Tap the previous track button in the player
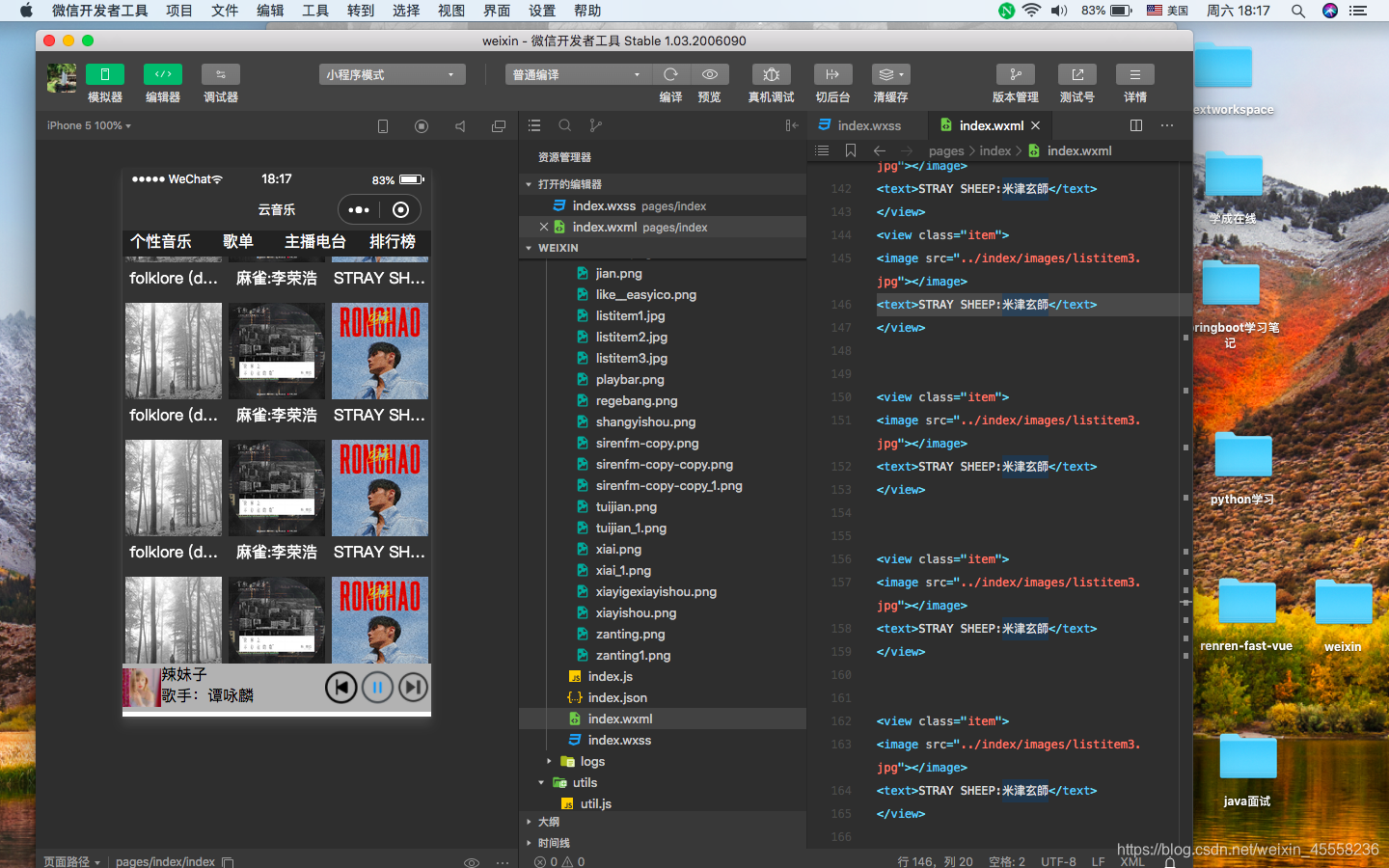The image size is (1389, 868). [340, 687]
